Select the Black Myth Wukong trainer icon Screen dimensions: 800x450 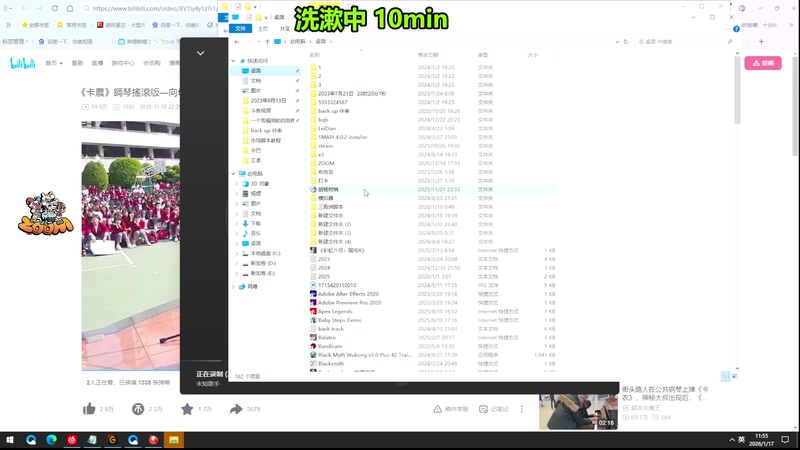(x=313, y=355)
